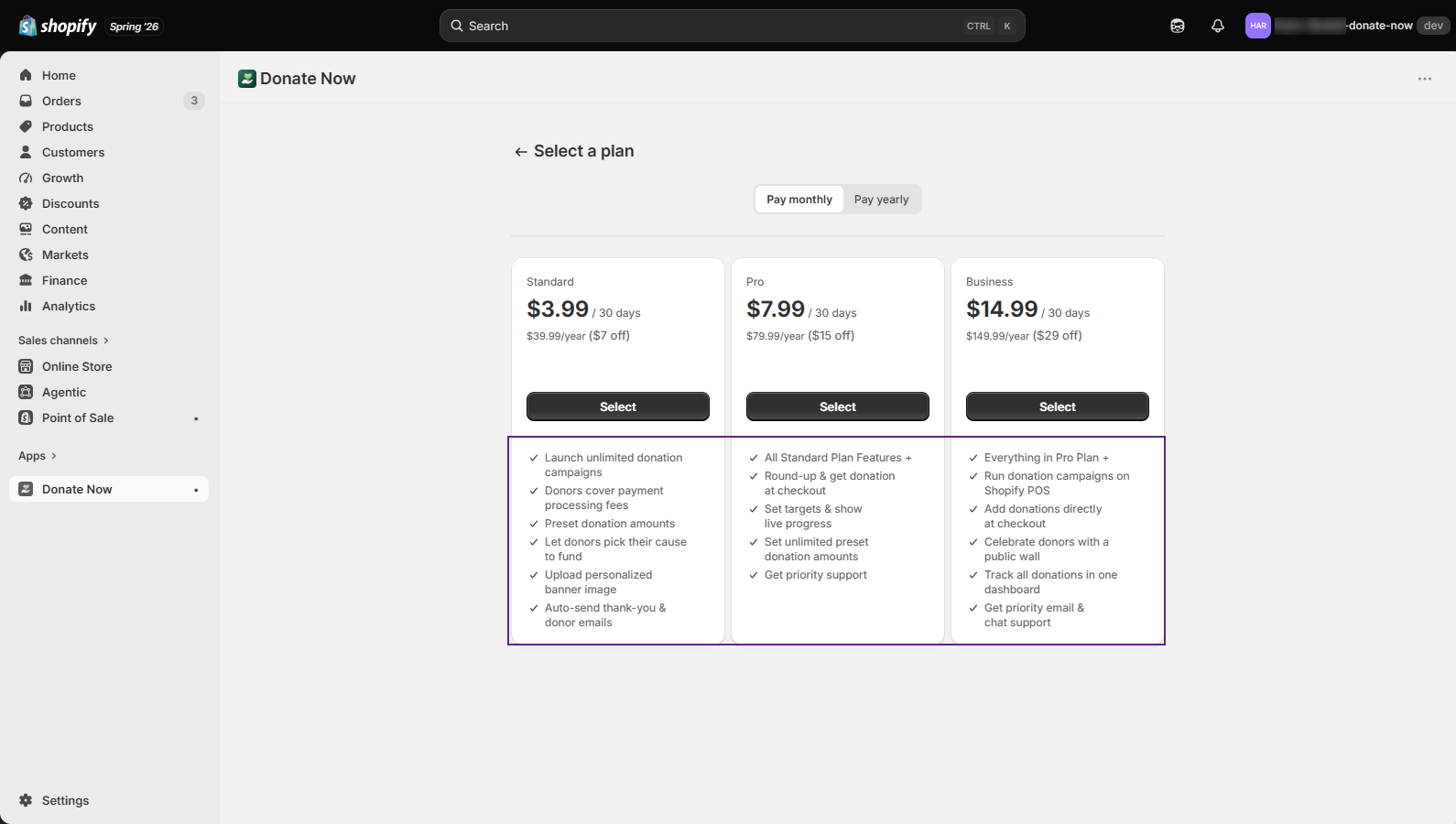Open Products in the sidebar
The image size is (1456, 824).
coord(109,126)
